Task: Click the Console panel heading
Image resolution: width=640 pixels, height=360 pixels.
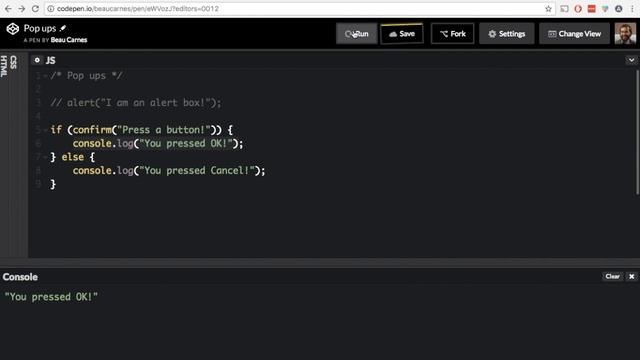Action: click(x=20, y=277)
